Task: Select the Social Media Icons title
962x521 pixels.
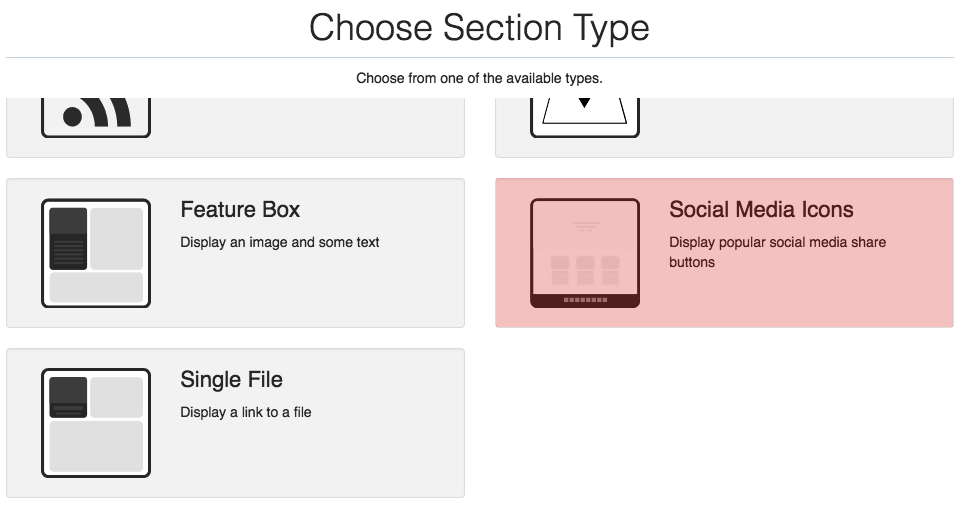Action: pos(761,210)
